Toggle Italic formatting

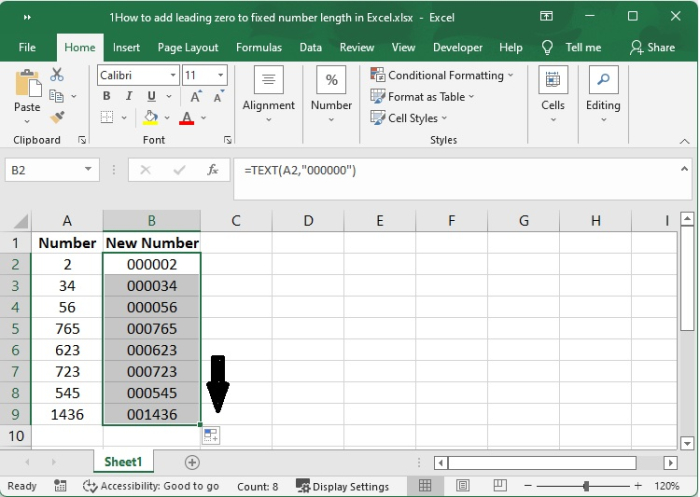pyautogui.click(x=127, y=96)
